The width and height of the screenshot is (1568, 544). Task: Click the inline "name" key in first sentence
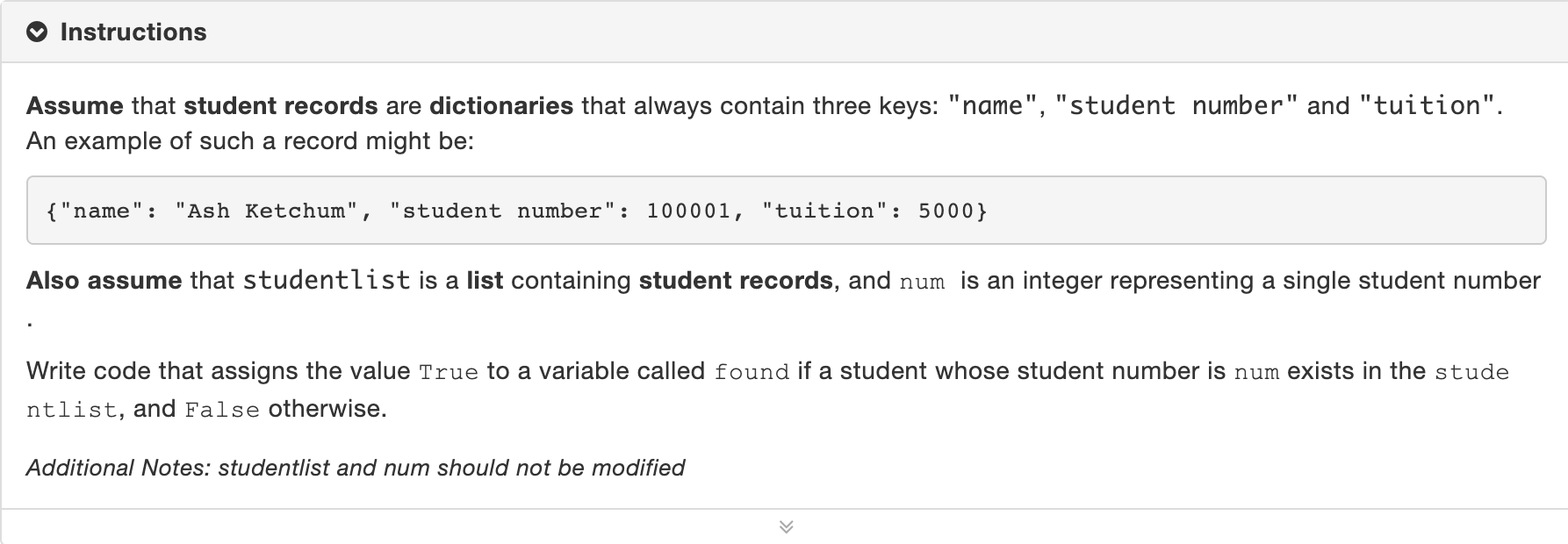(x=992, y=106)
